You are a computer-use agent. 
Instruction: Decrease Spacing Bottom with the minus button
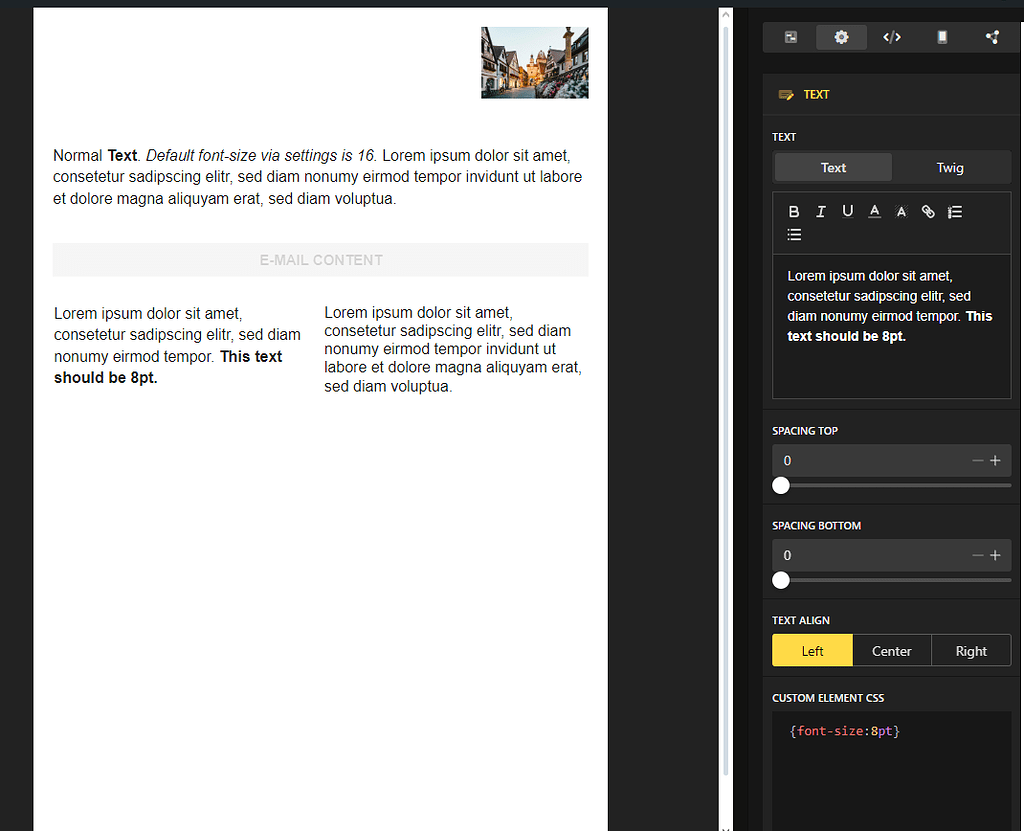977,555
